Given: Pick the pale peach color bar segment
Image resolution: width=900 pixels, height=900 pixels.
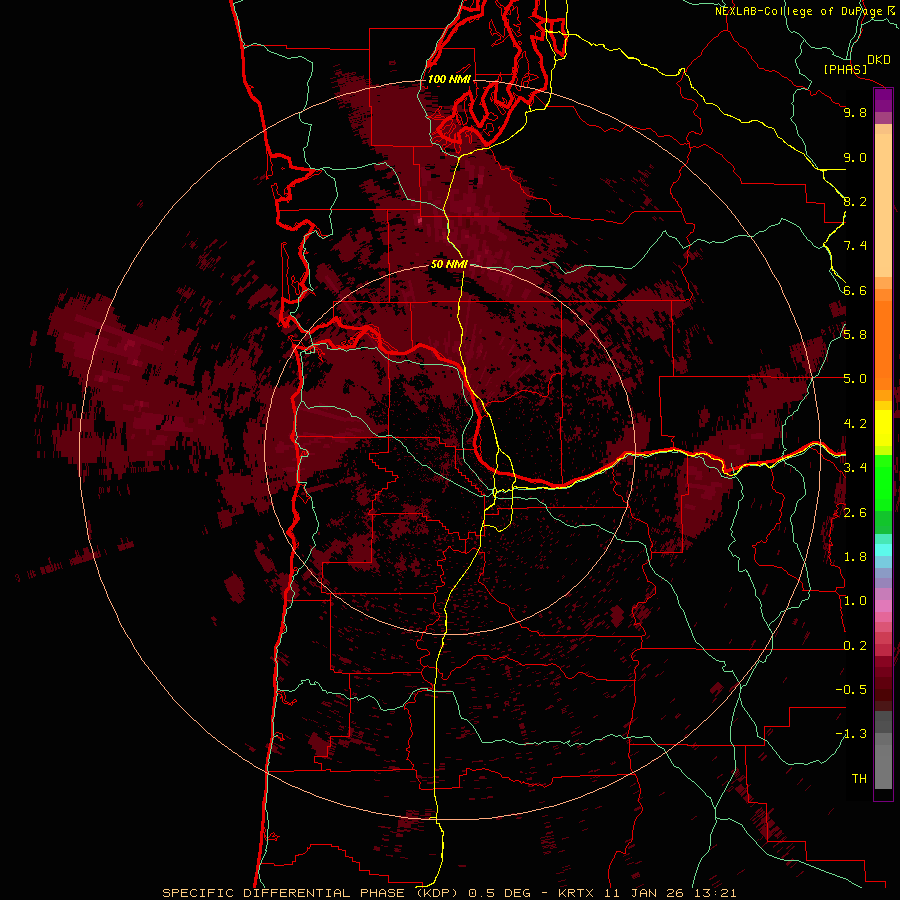Looking at the screenshot, I should click(883, 204).
